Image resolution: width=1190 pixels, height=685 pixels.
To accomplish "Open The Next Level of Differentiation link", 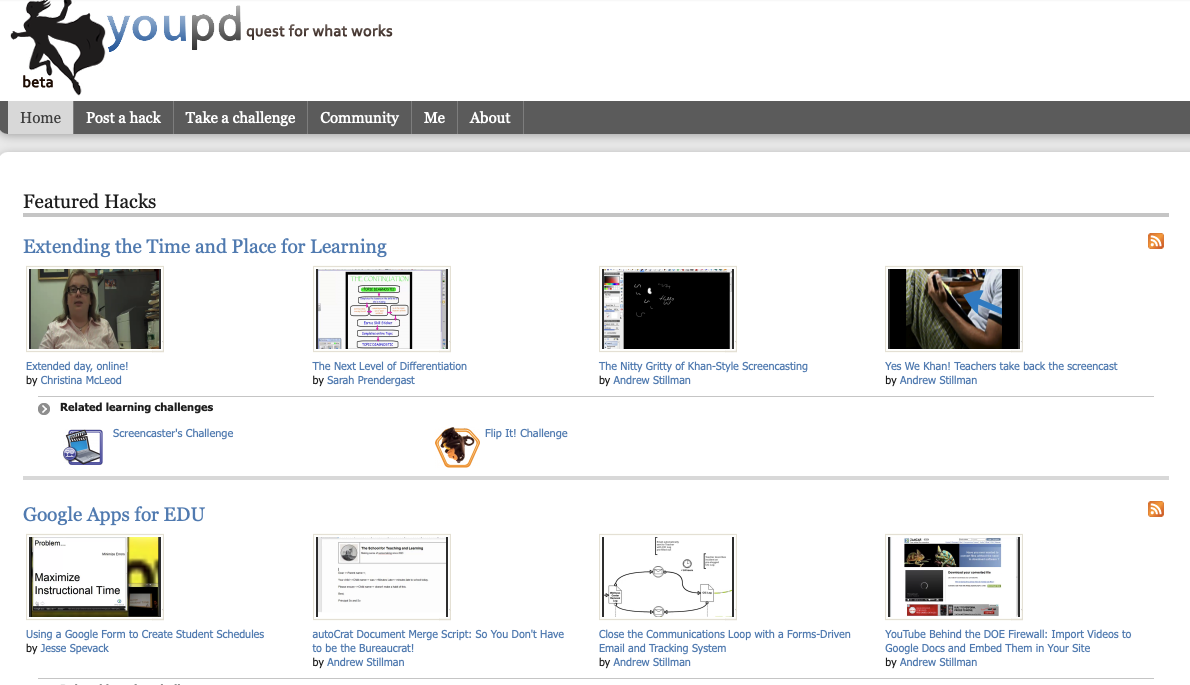I will pos(389,366).
